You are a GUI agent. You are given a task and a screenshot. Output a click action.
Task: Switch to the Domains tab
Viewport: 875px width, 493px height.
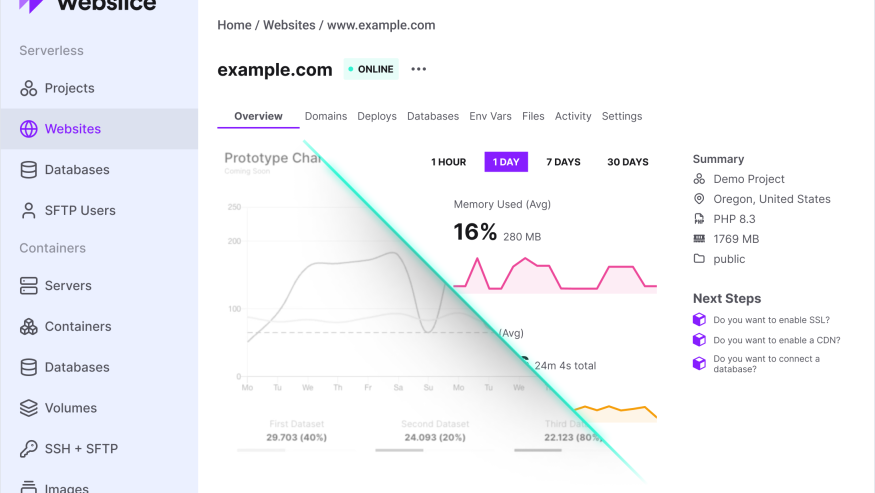pos(326,116)
